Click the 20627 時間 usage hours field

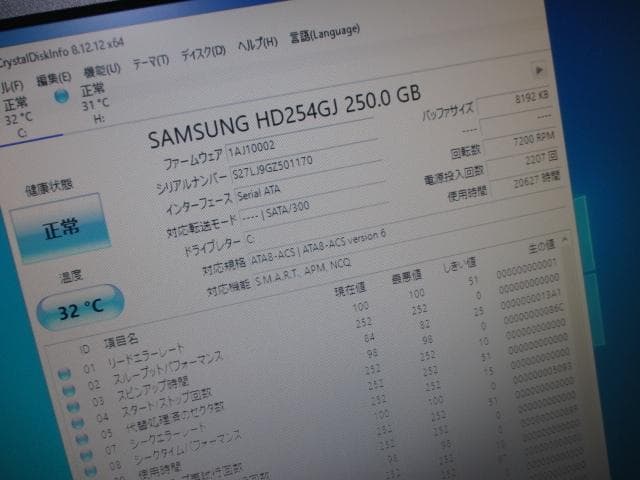(x=526, y=182)
